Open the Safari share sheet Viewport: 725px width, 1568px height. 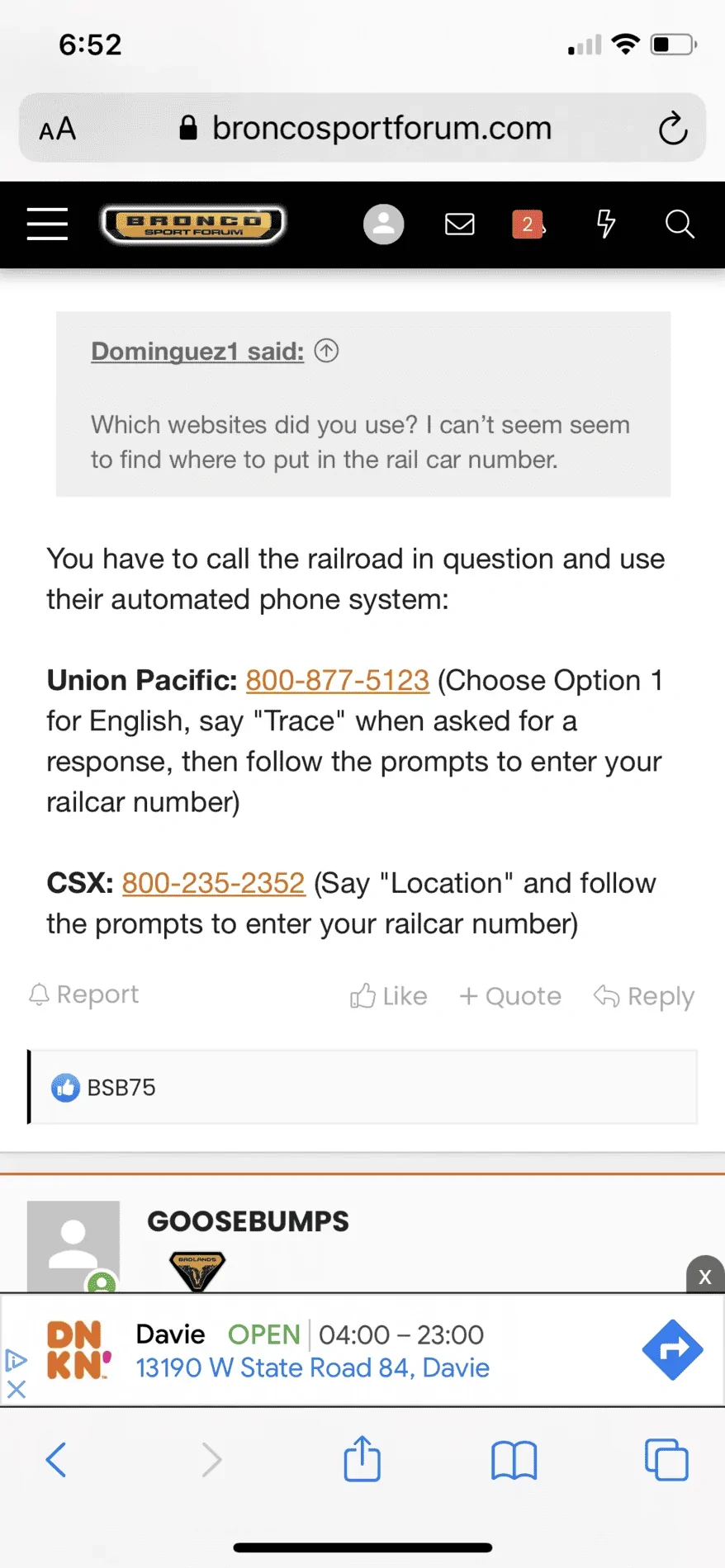tap(362, 1459)
